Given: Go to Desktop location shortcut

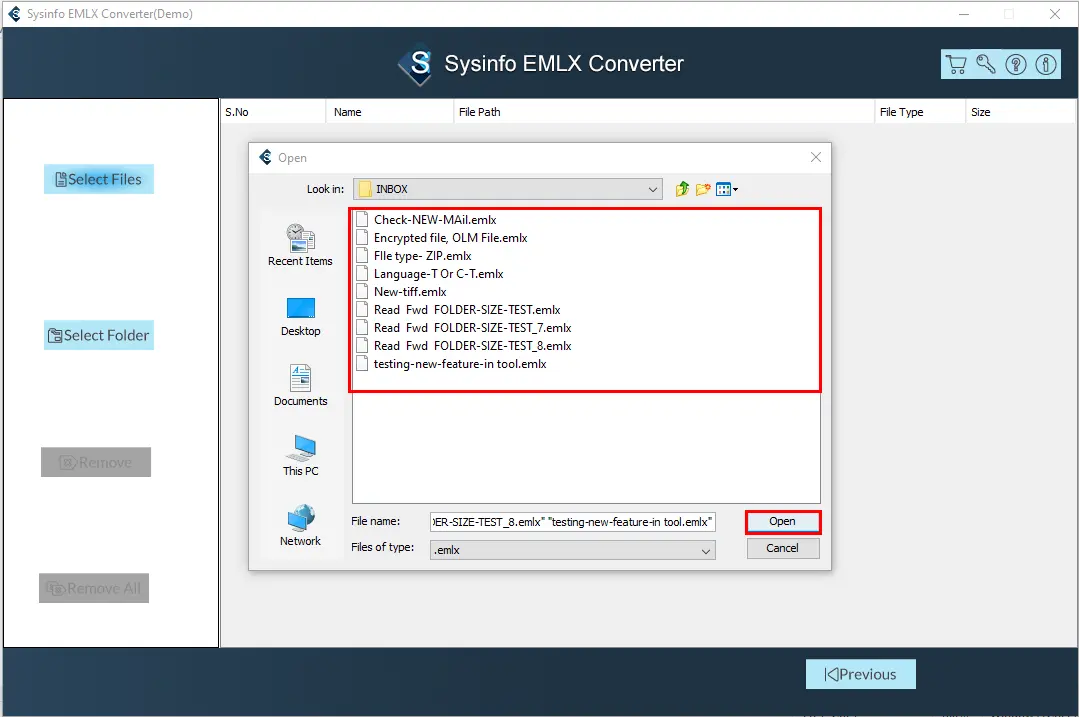Looking at the screenshot, I should tap(301, 317).
